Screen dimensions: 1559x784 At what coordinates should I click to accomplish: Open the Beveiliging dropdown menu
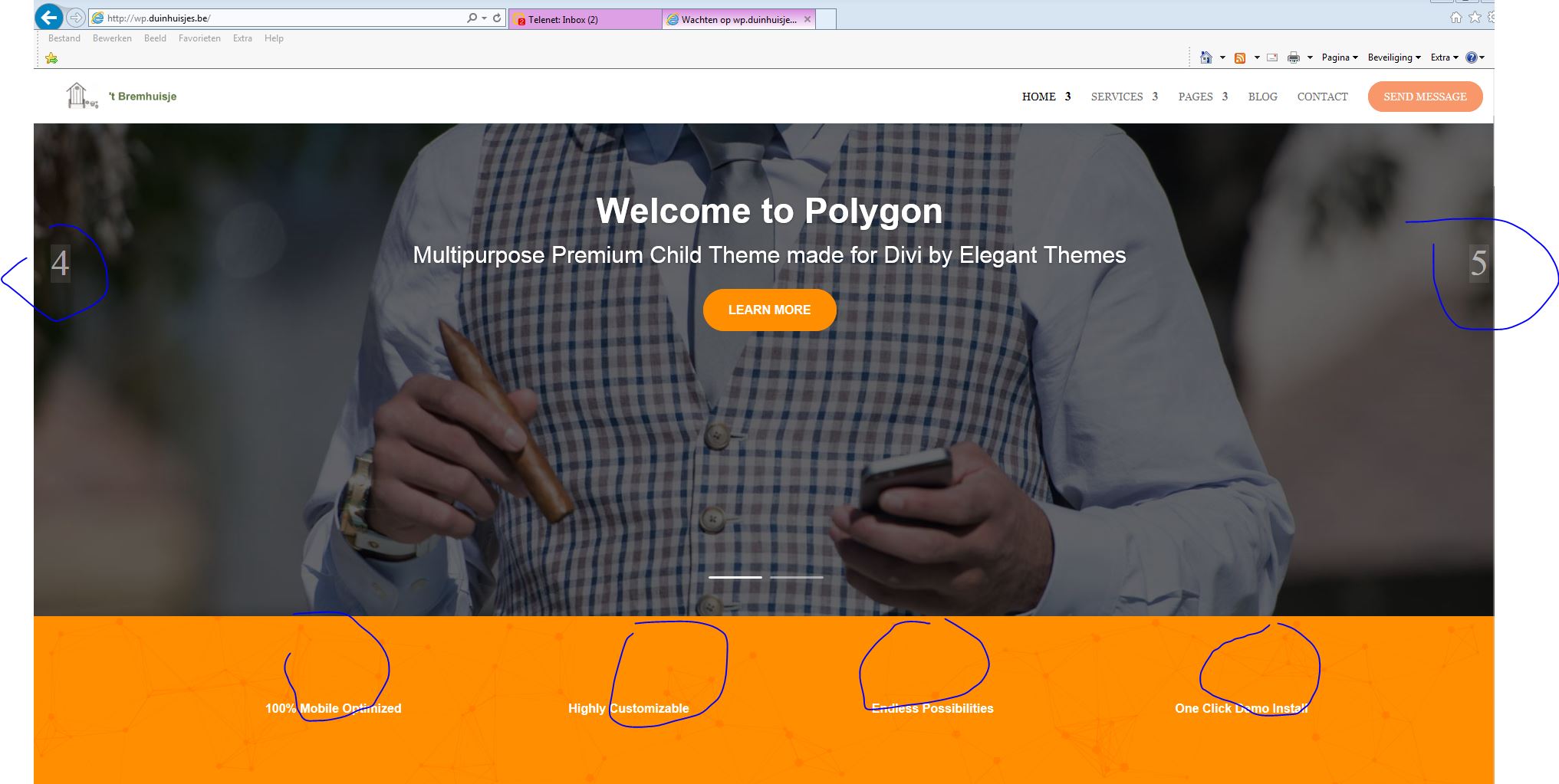pos(1394,57)
